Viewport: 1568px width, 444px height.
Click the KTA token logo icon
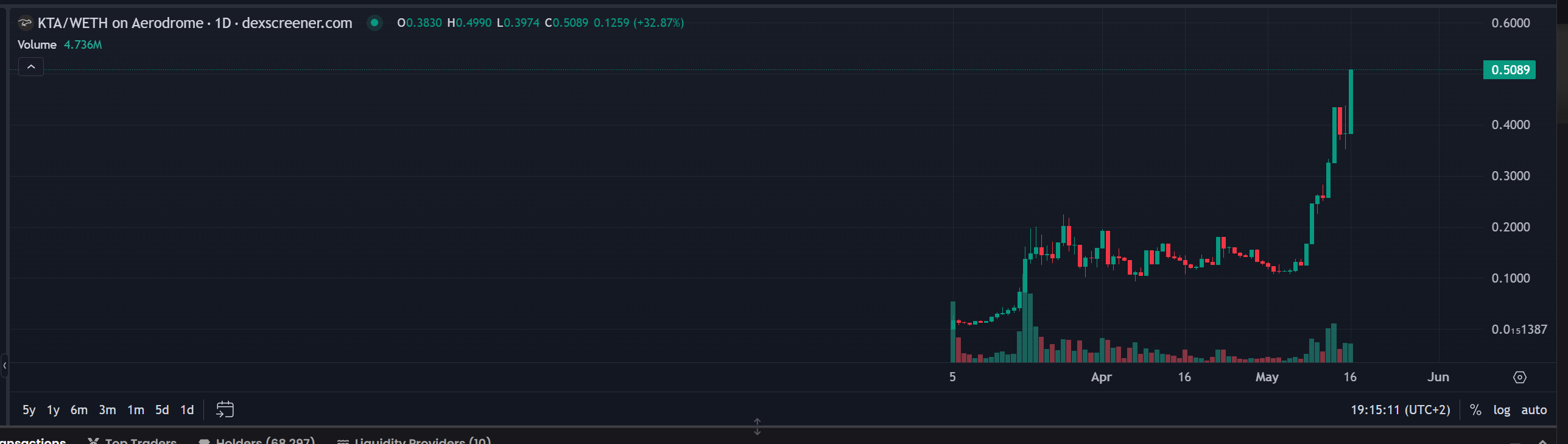click(25, 23)
